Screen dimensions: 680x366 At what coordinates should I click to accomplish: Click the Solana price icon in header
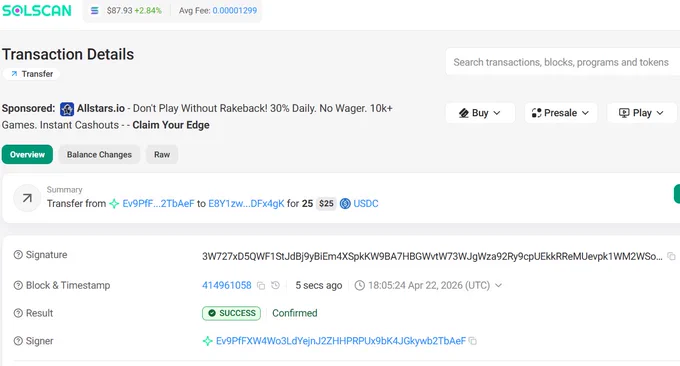pos(95,10)
